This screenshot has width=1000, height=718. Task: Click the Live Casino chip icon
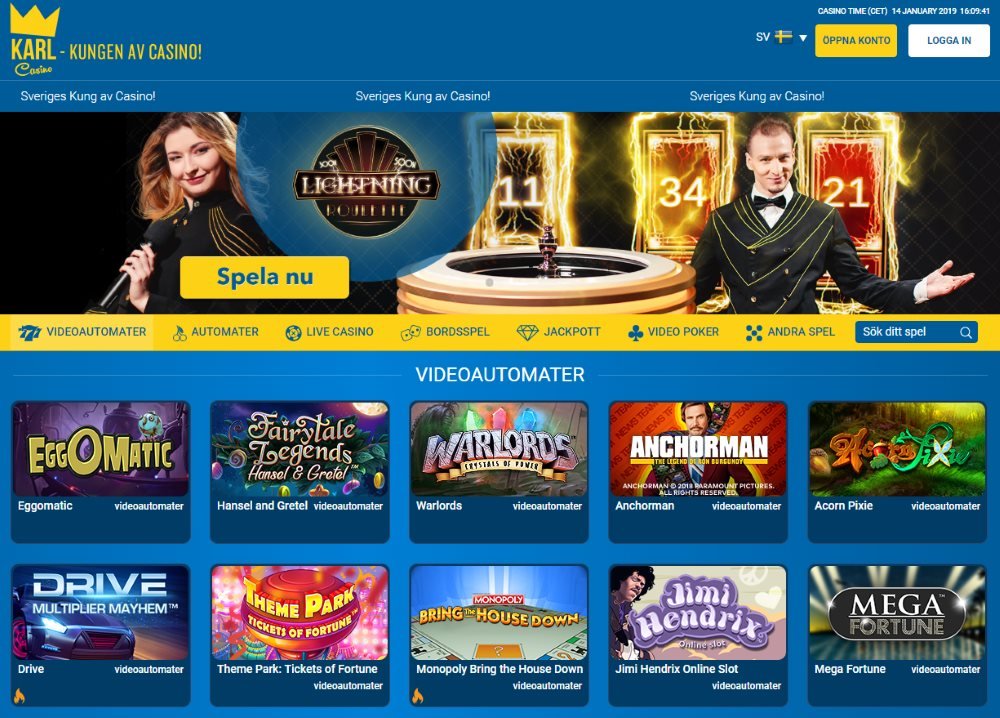coord(293,333)
